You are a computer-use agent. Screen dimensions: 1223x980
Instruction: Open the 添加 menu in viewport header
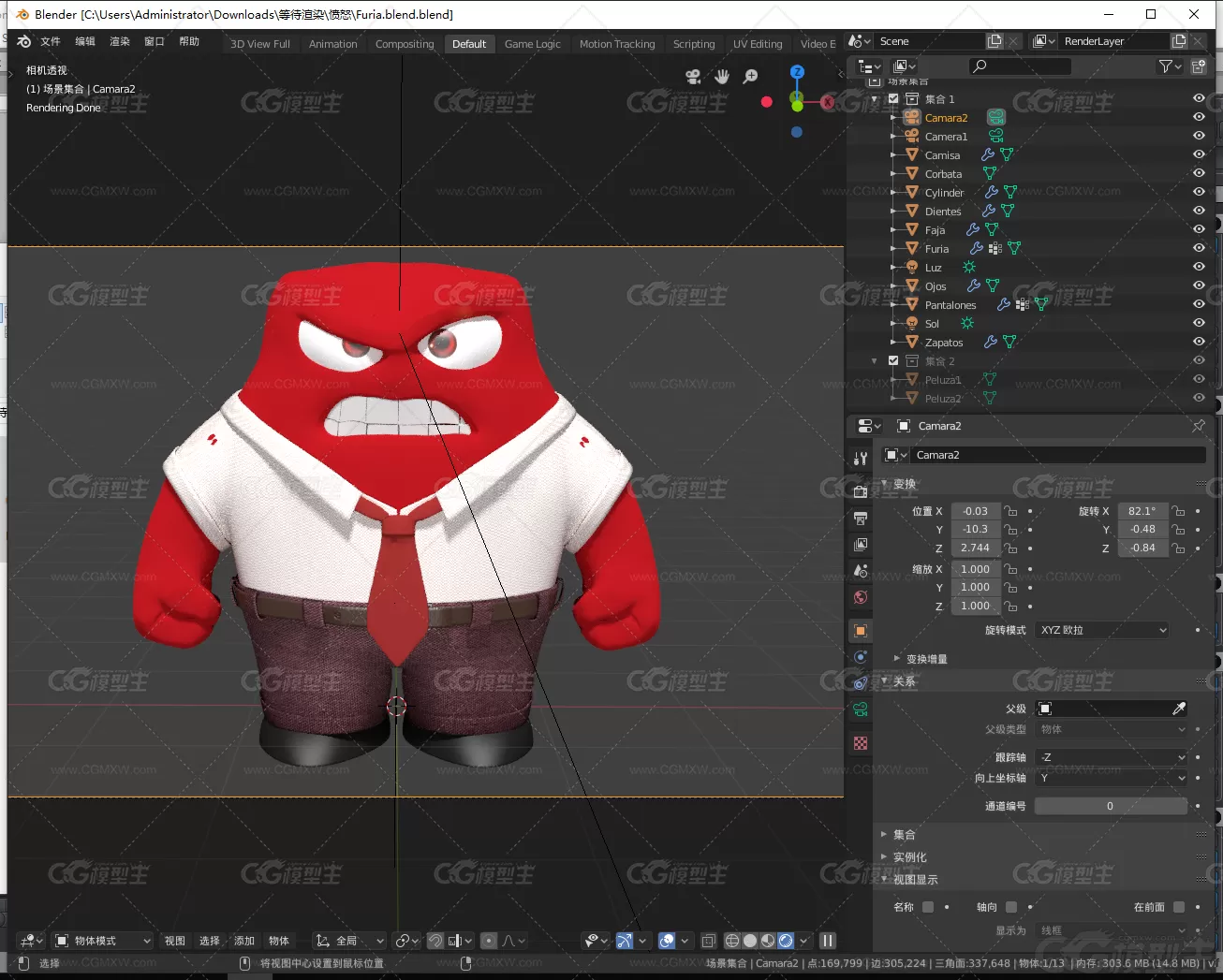pyautogui.click(x=244, y=941)
